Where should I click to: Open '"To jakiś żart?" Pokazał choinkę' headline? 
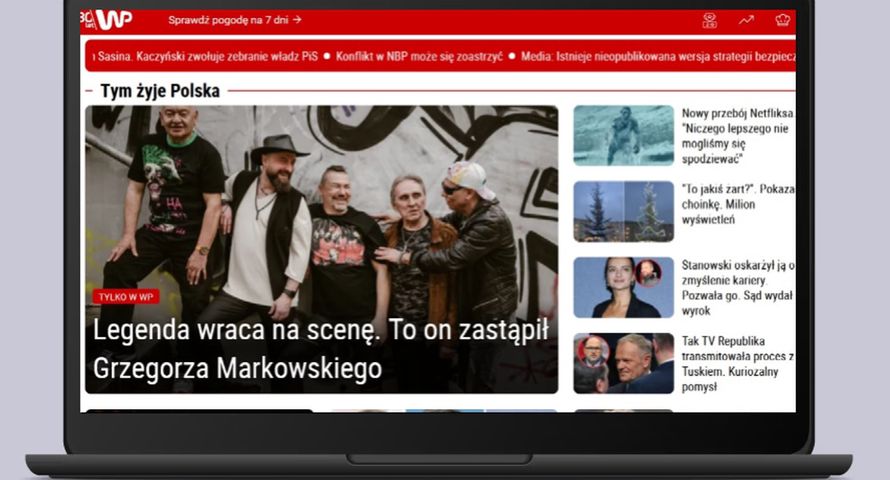[737, 204]
